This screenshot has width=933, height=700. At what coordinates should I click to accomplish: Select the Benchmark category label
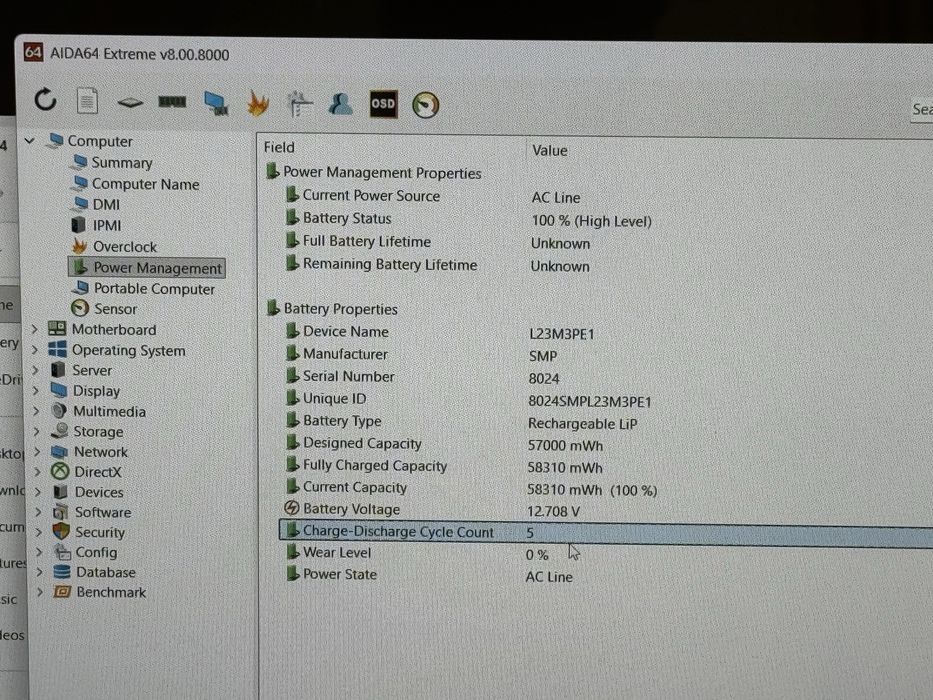pyautogui.click(x=111, y=592)
